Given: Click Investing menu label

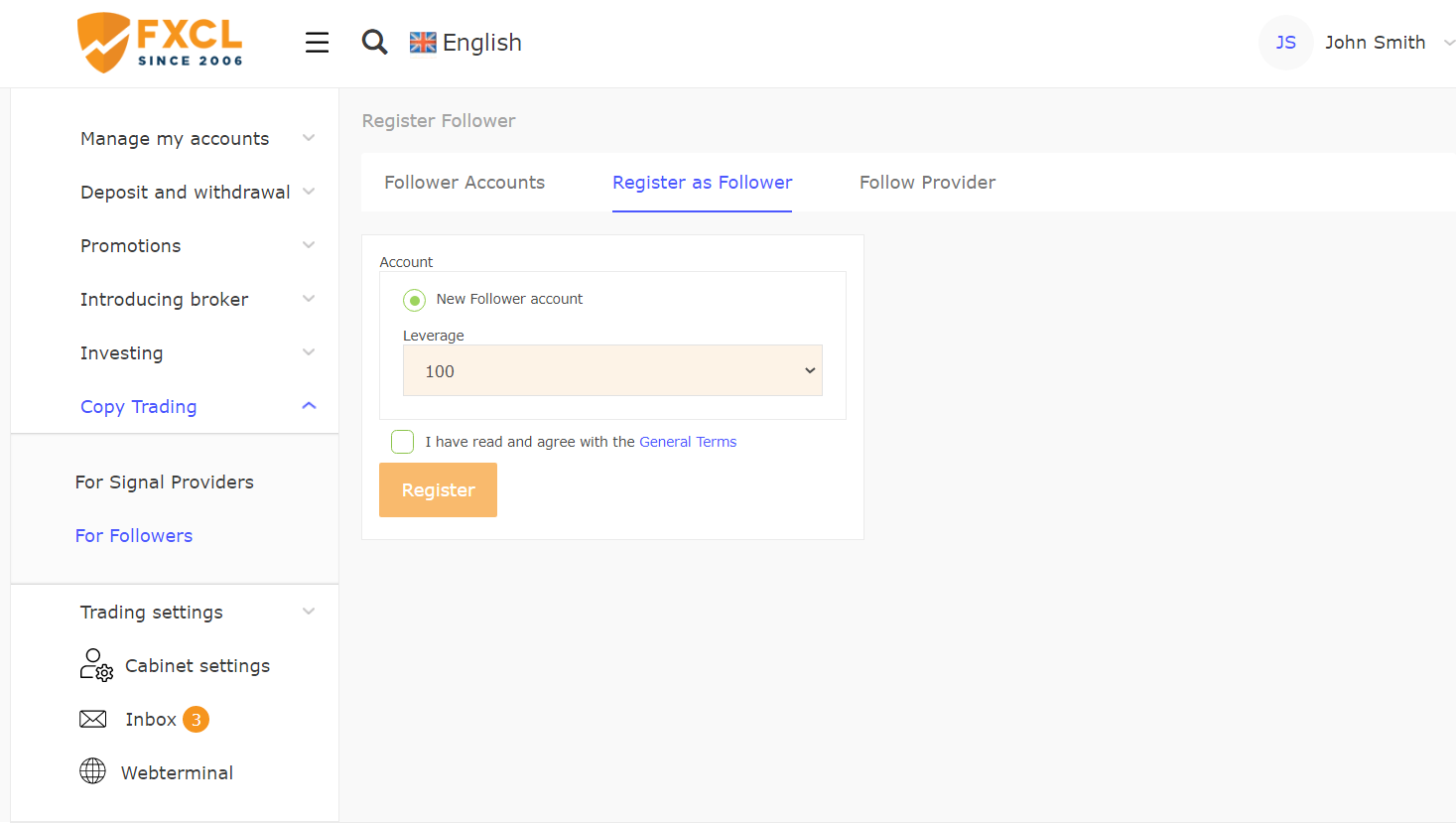Looking at the screenshot, I should 122,353.
